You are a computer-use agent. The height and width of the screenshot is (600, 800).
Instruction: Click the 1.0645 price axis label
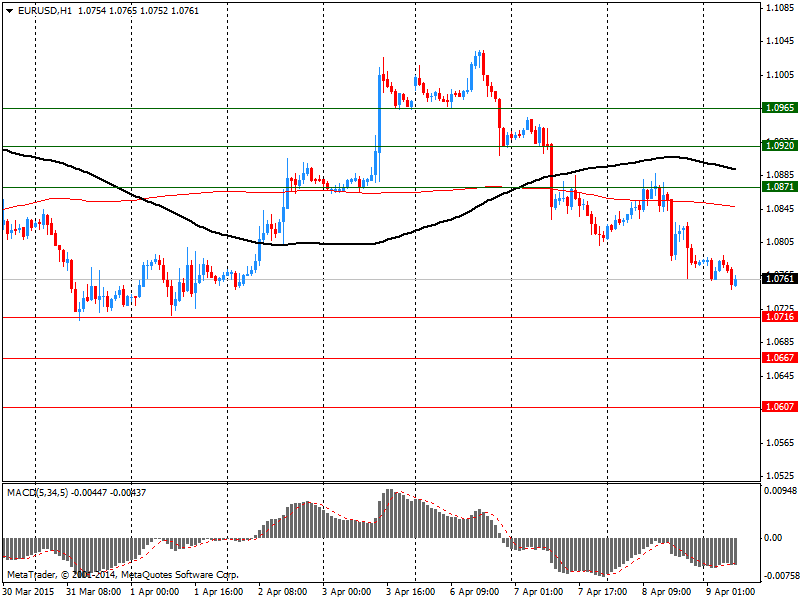coord(781,376)
